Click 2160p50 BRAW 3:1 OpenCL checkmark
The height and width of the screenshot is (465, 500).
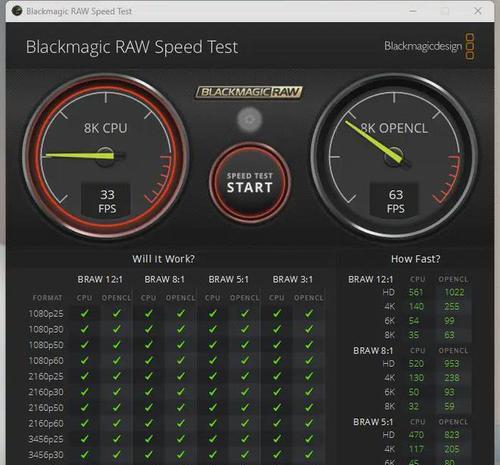tap(309, 407)
